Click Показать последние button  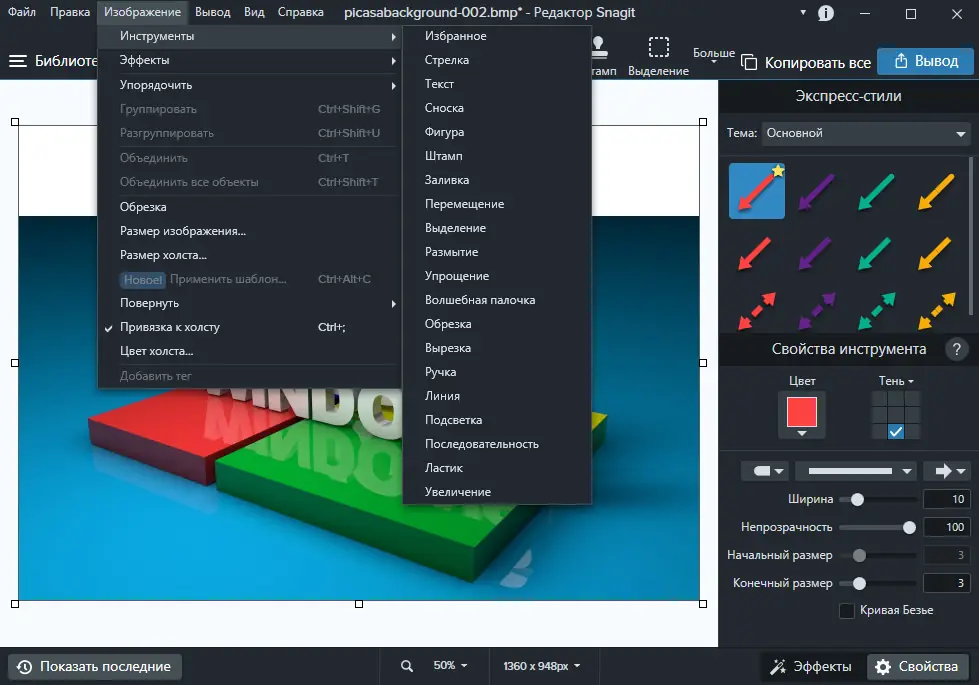point(95,666)
